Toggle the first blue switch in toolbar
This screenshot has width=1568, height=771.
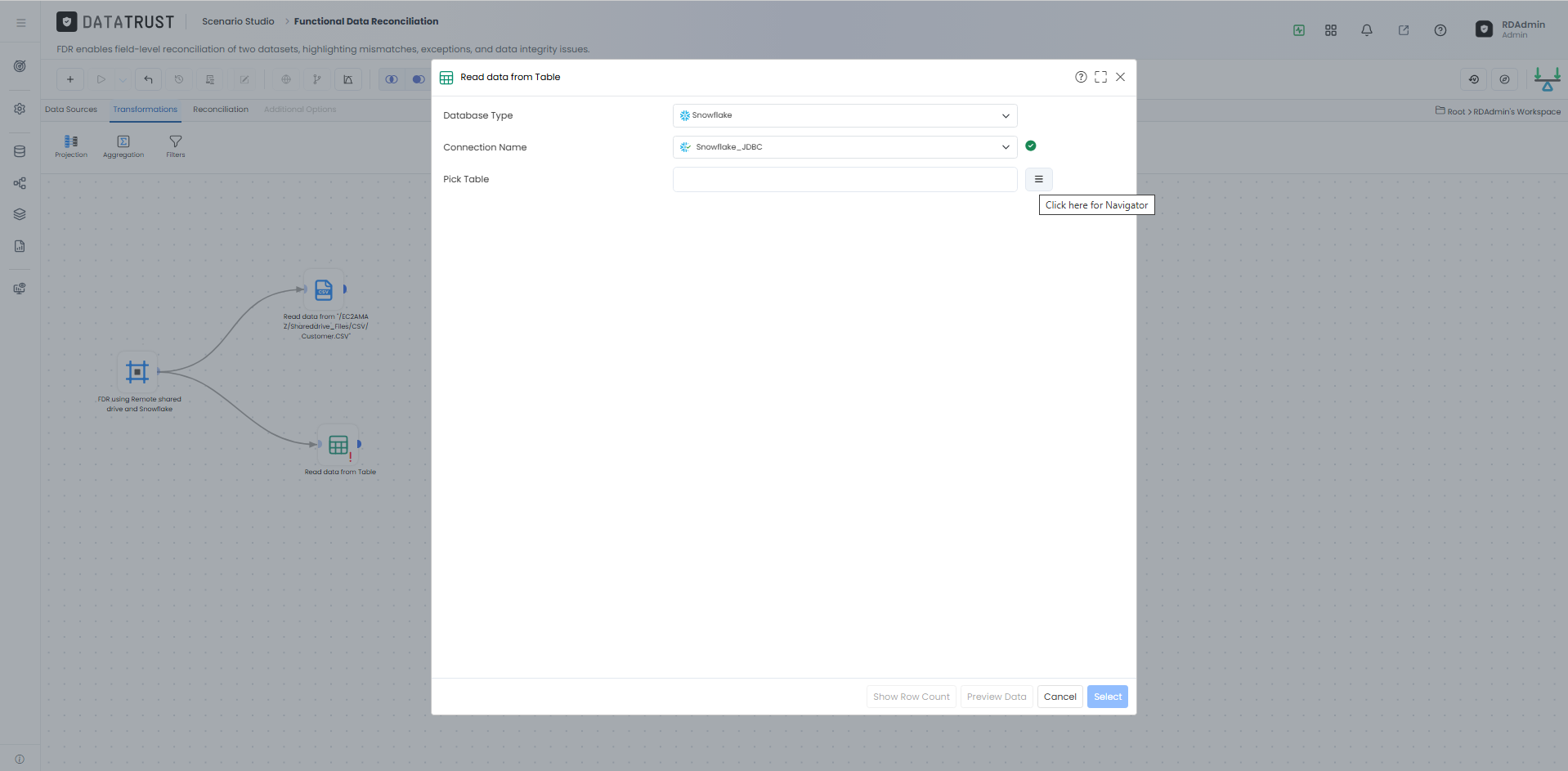pos(392,79)
